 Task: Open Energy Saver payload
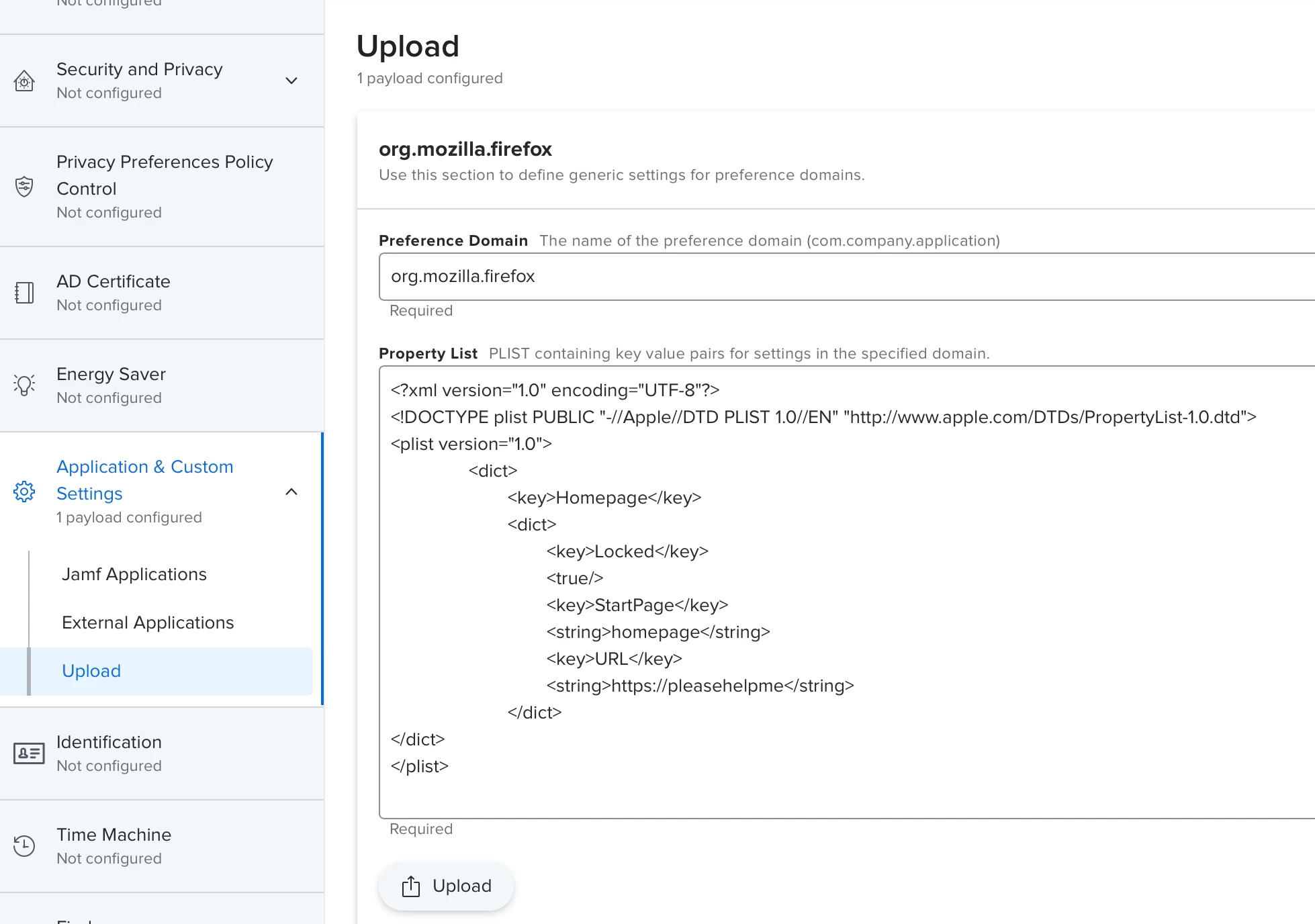point(162,385)
